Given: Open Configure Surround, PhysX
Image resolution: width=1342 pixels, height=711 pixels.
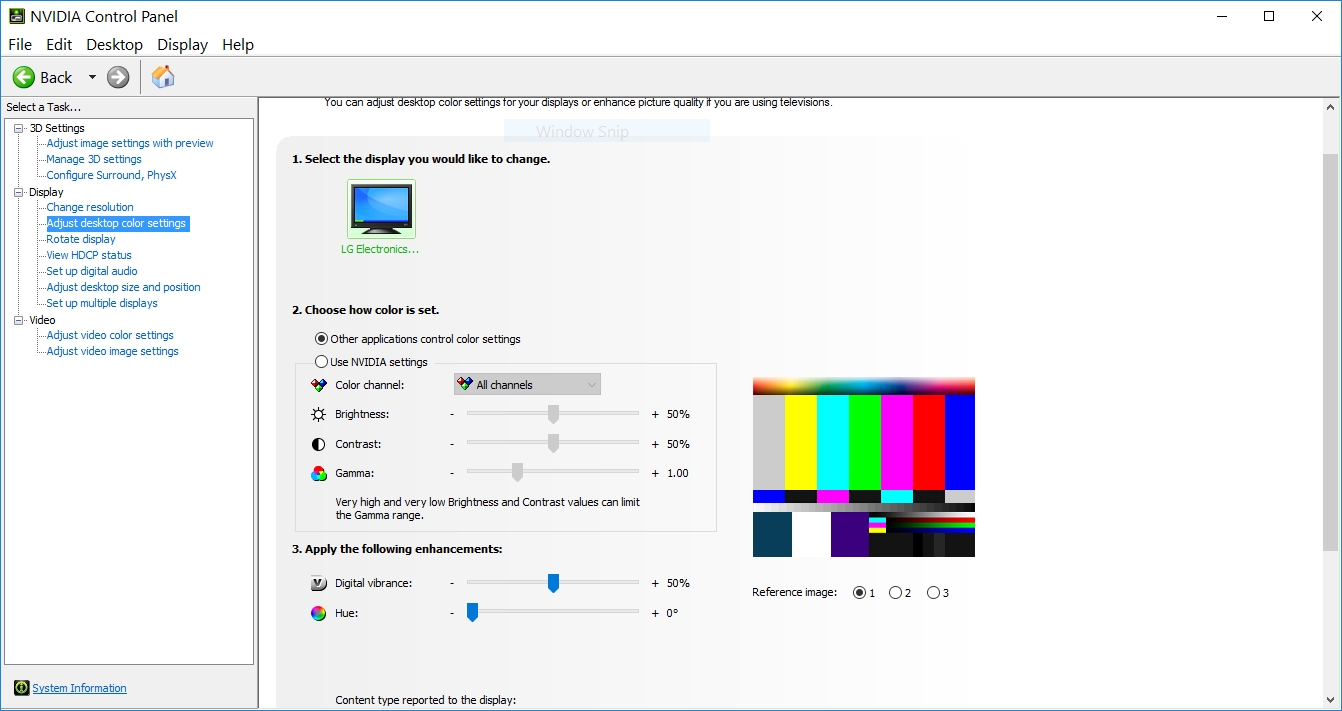Looking at the screenshot, I should coord(111,175).
